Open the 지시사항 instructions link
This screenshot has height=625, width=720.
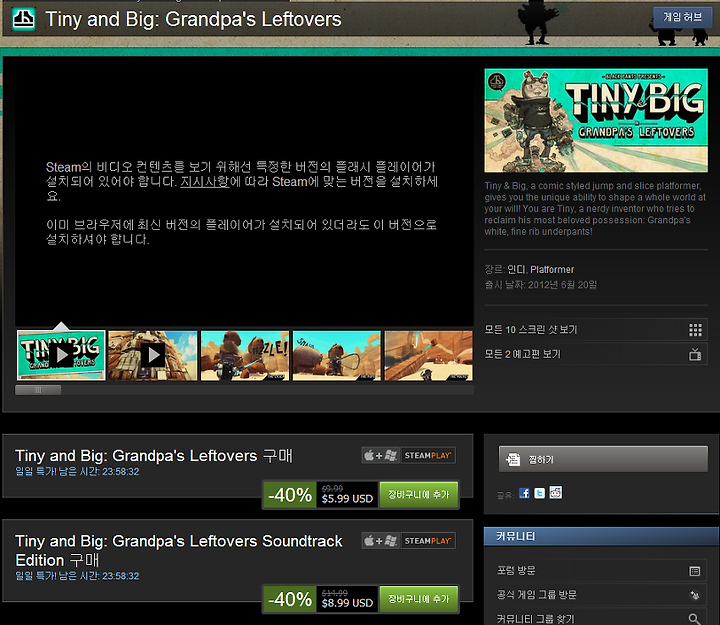click(x=204, y=182)
